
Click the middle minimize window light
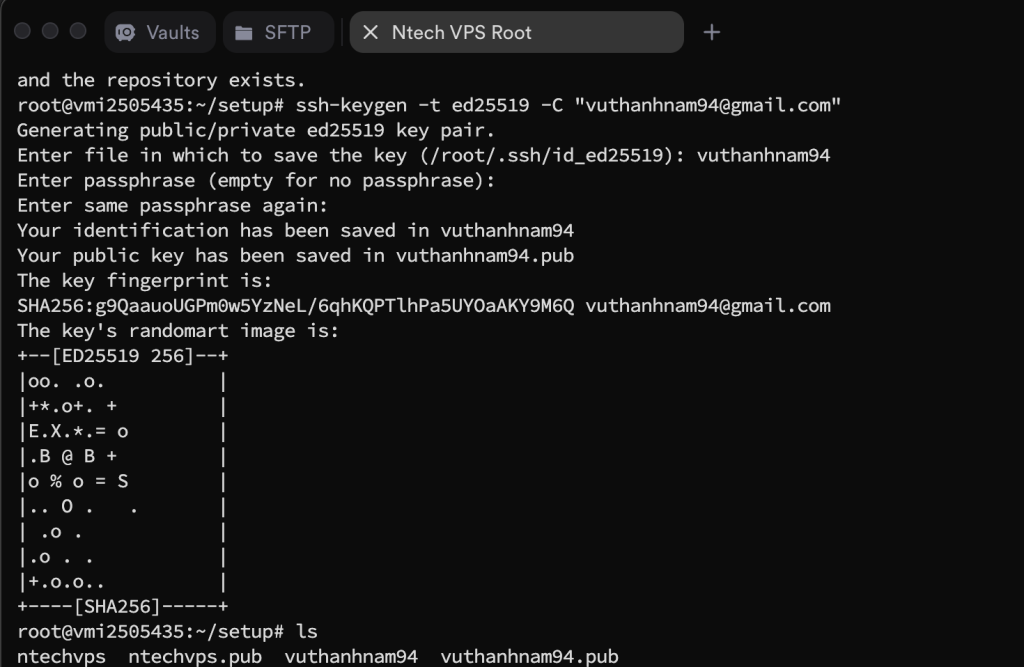coord(50,31)
